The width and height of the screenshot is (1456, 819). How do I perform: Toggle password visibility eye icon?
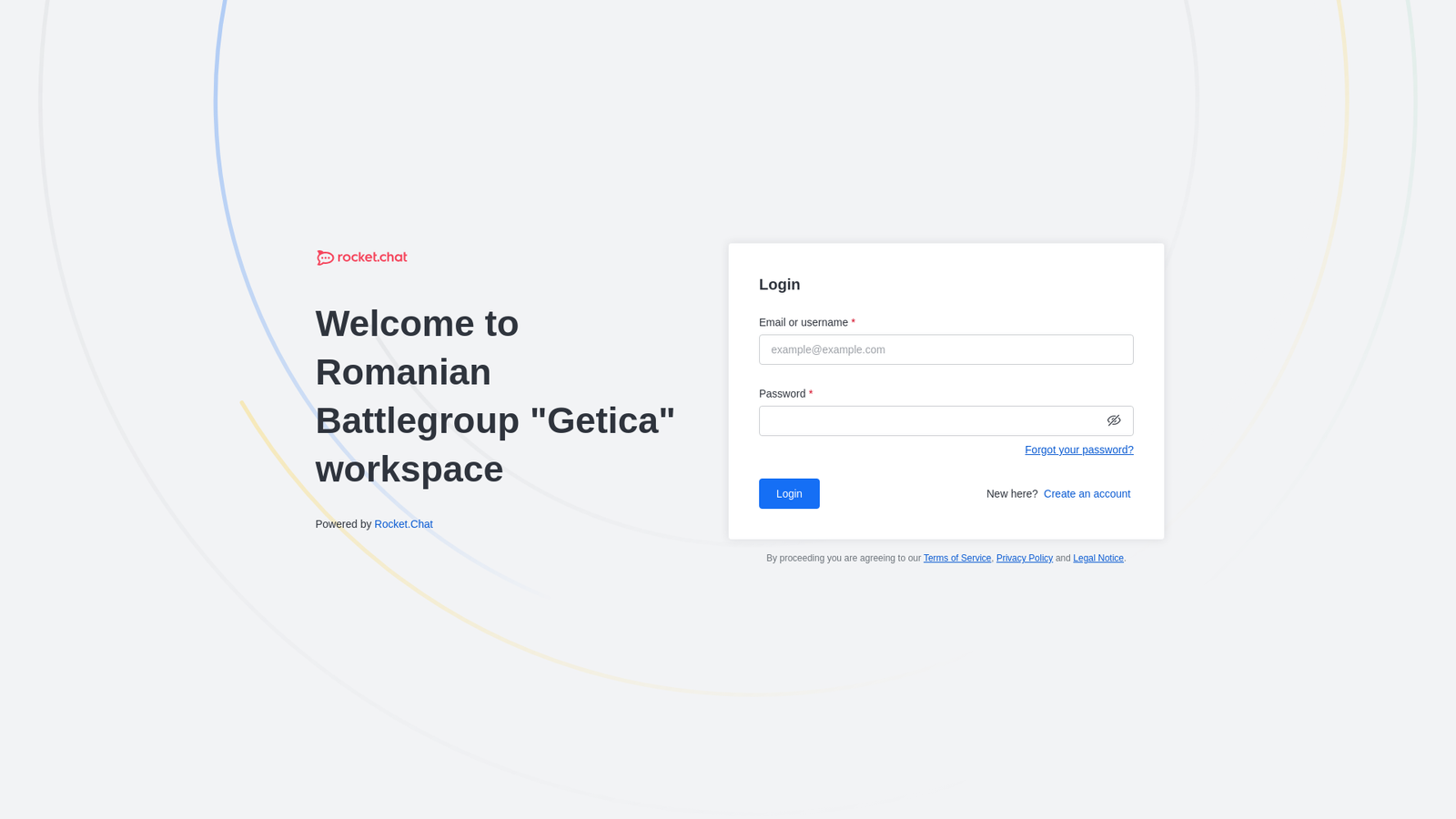coord(1114,420)
